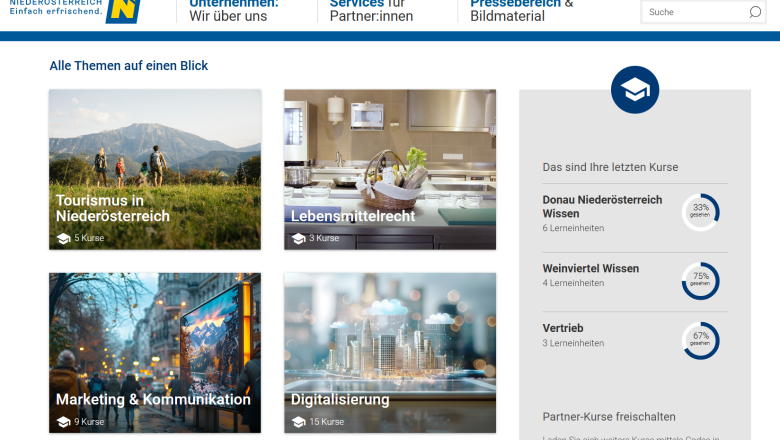
Task: Click '15 Kurse' label on Digitalisierung
Action: click(x=326, y=422)
